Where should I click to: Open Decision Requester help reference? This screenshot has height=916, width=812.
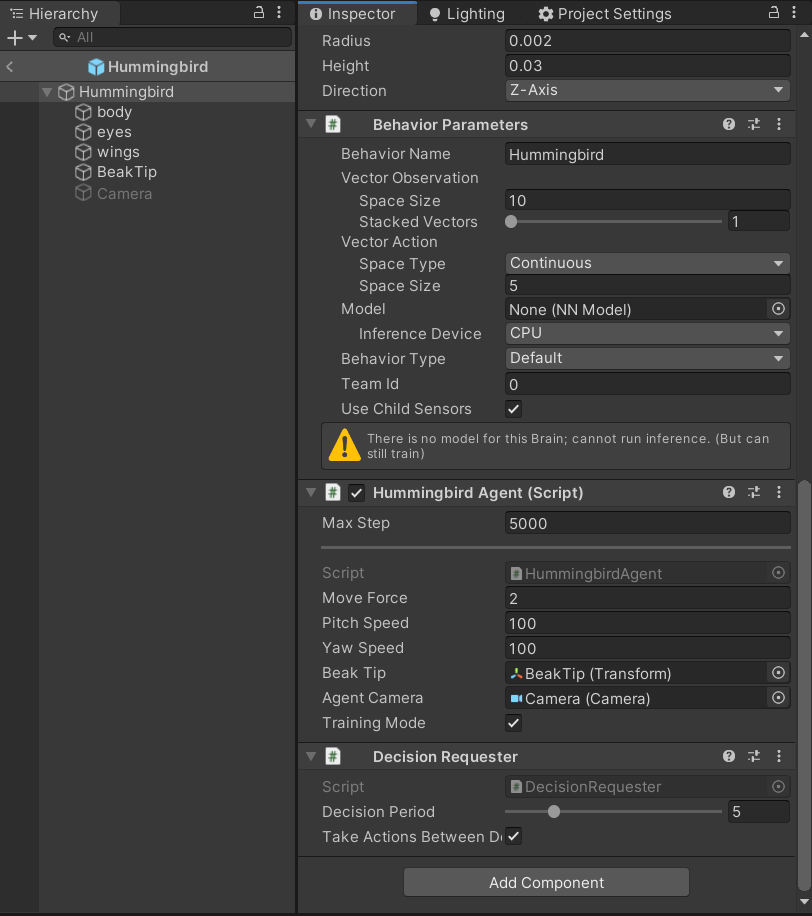(728, 756)
